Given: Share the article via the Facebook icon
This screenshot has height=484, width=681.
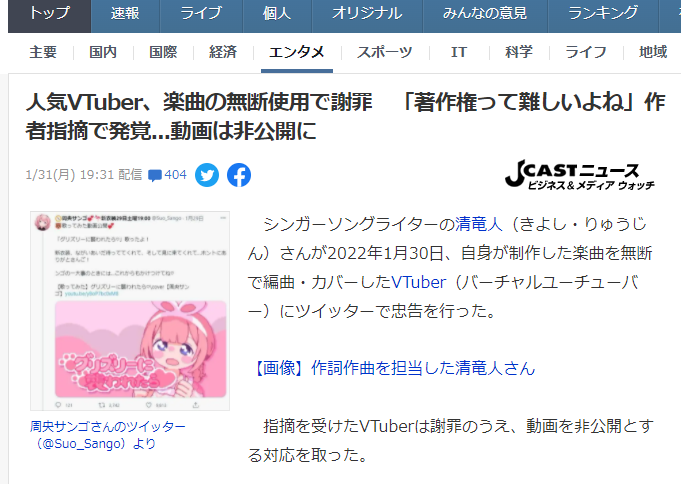Looking at the screenshot, I should coord(239,175).
